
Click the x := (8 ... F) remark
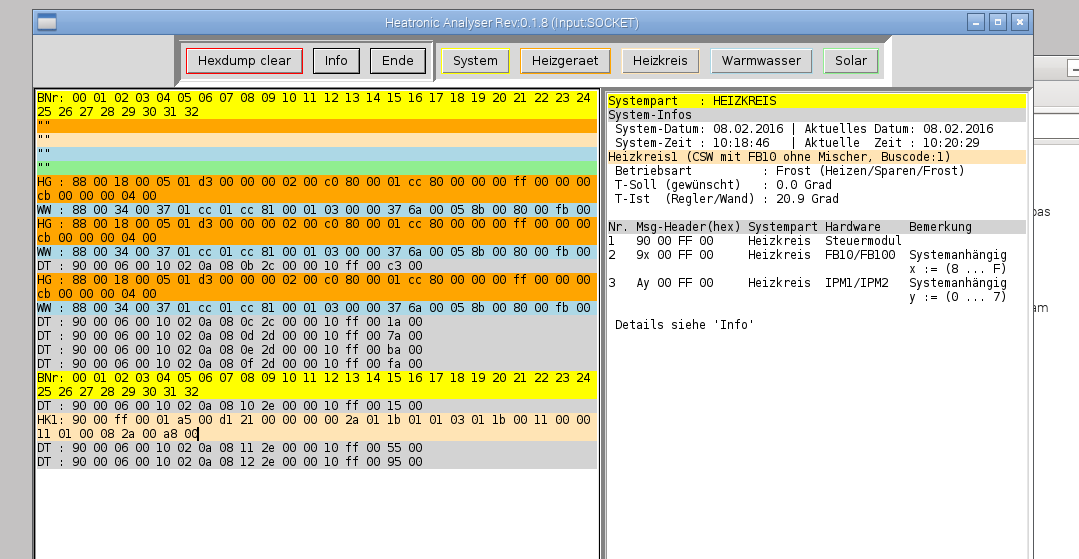(x=958, y=268)
